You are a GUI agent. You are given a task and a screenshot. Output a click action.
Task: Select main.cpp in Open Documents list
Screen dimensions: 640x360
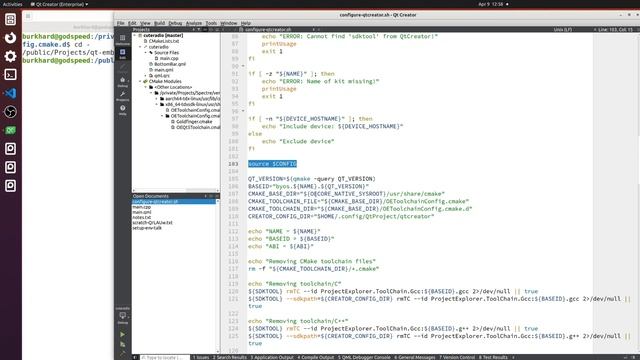coord(142,207)
